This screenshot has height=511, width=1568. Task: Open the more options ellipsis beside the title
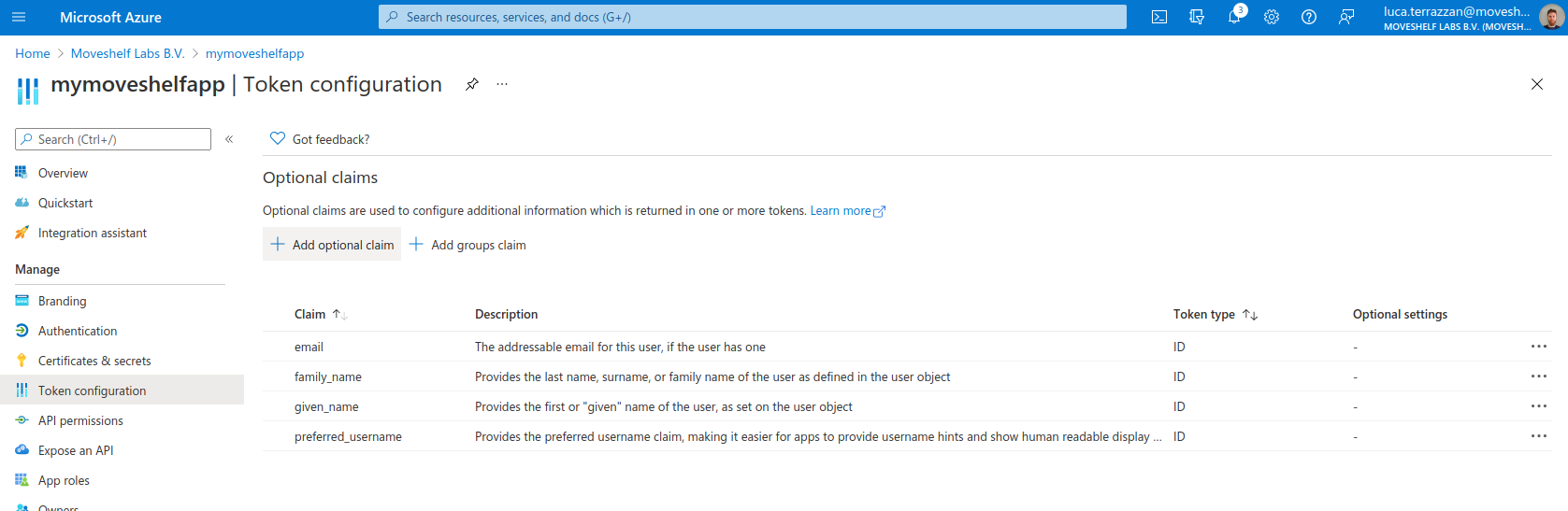click(502, 84)
